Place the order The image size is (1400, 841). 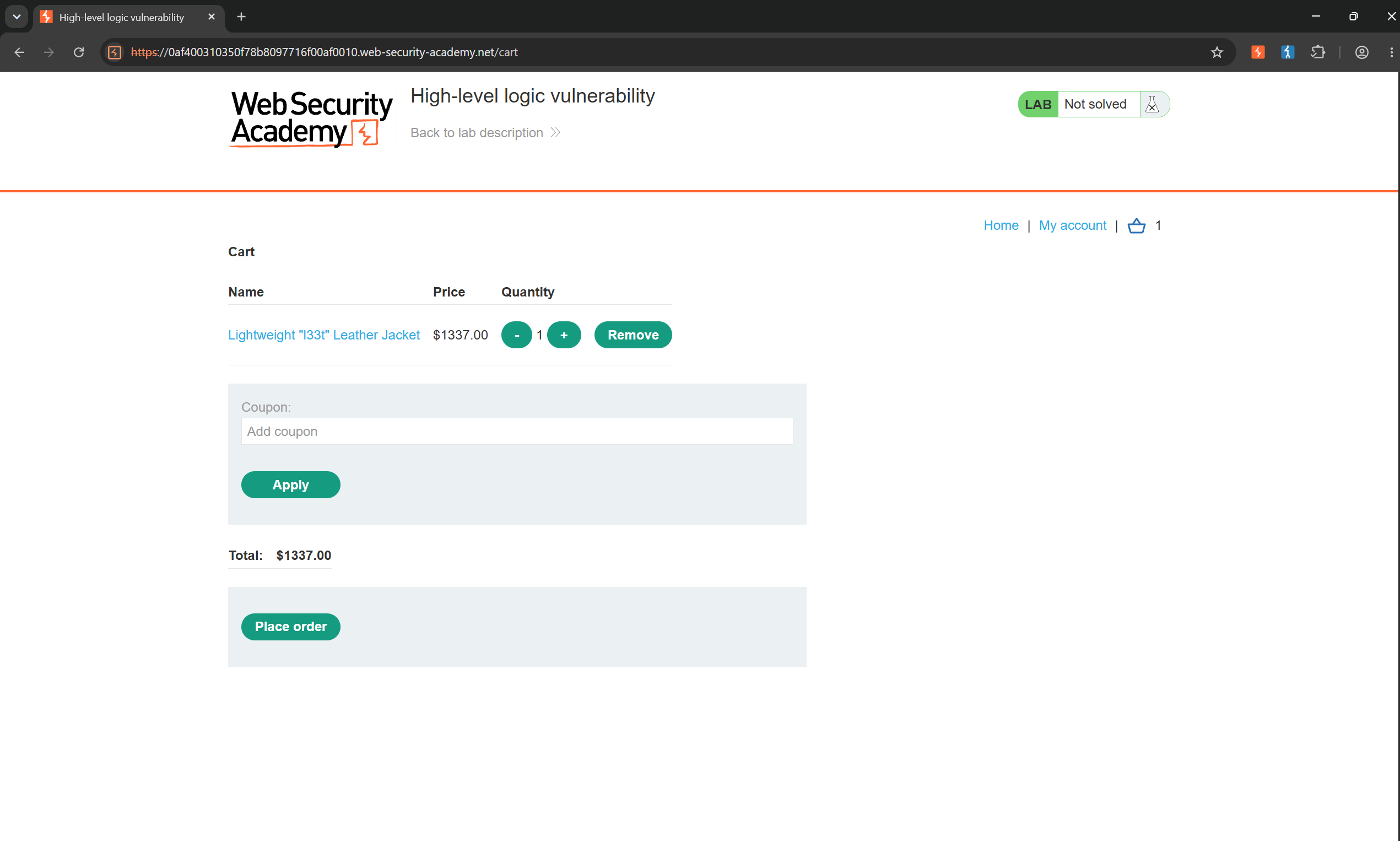(291, 627)
